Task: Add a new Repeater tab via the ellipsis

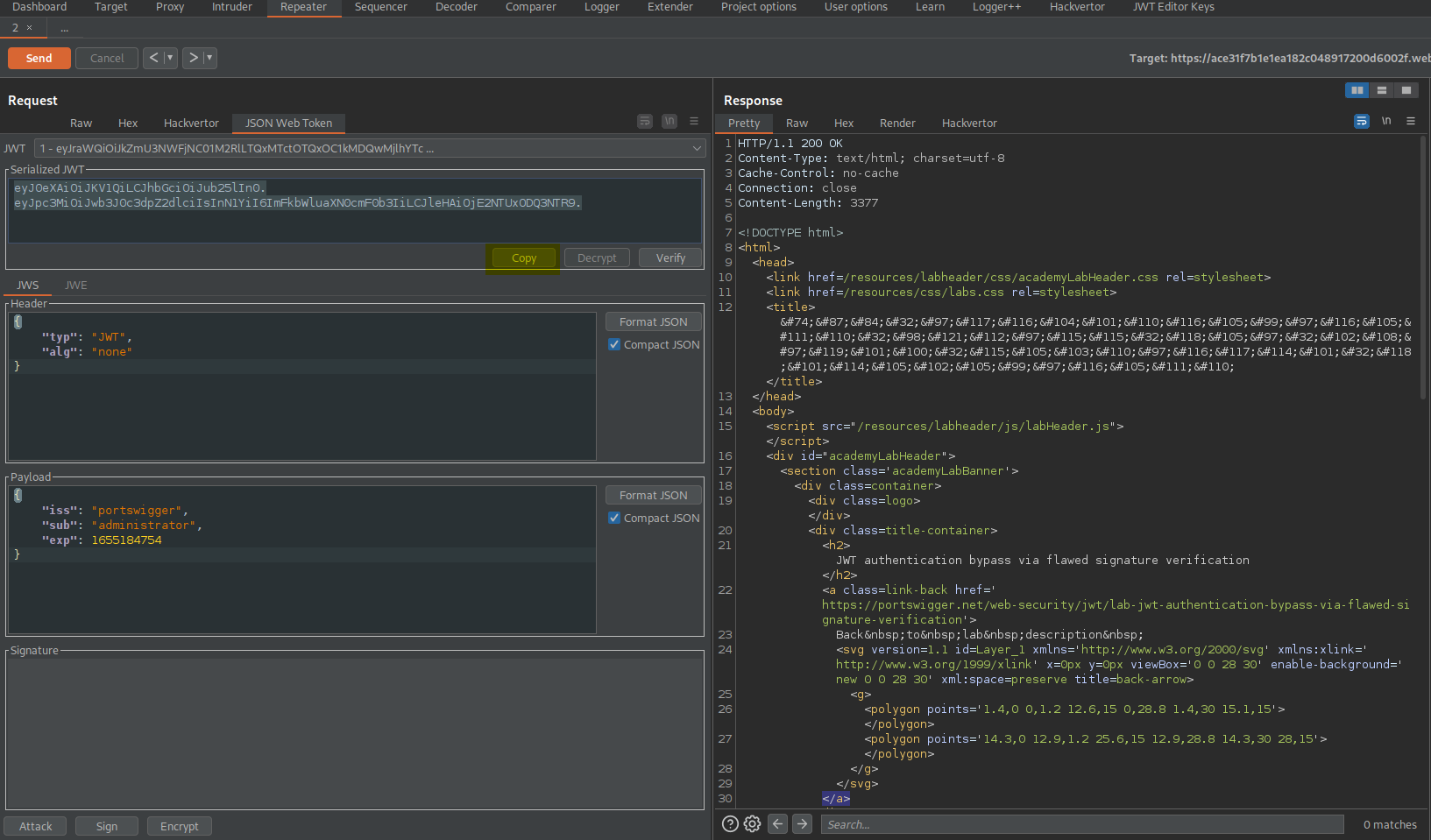Action: coord(64,28)
